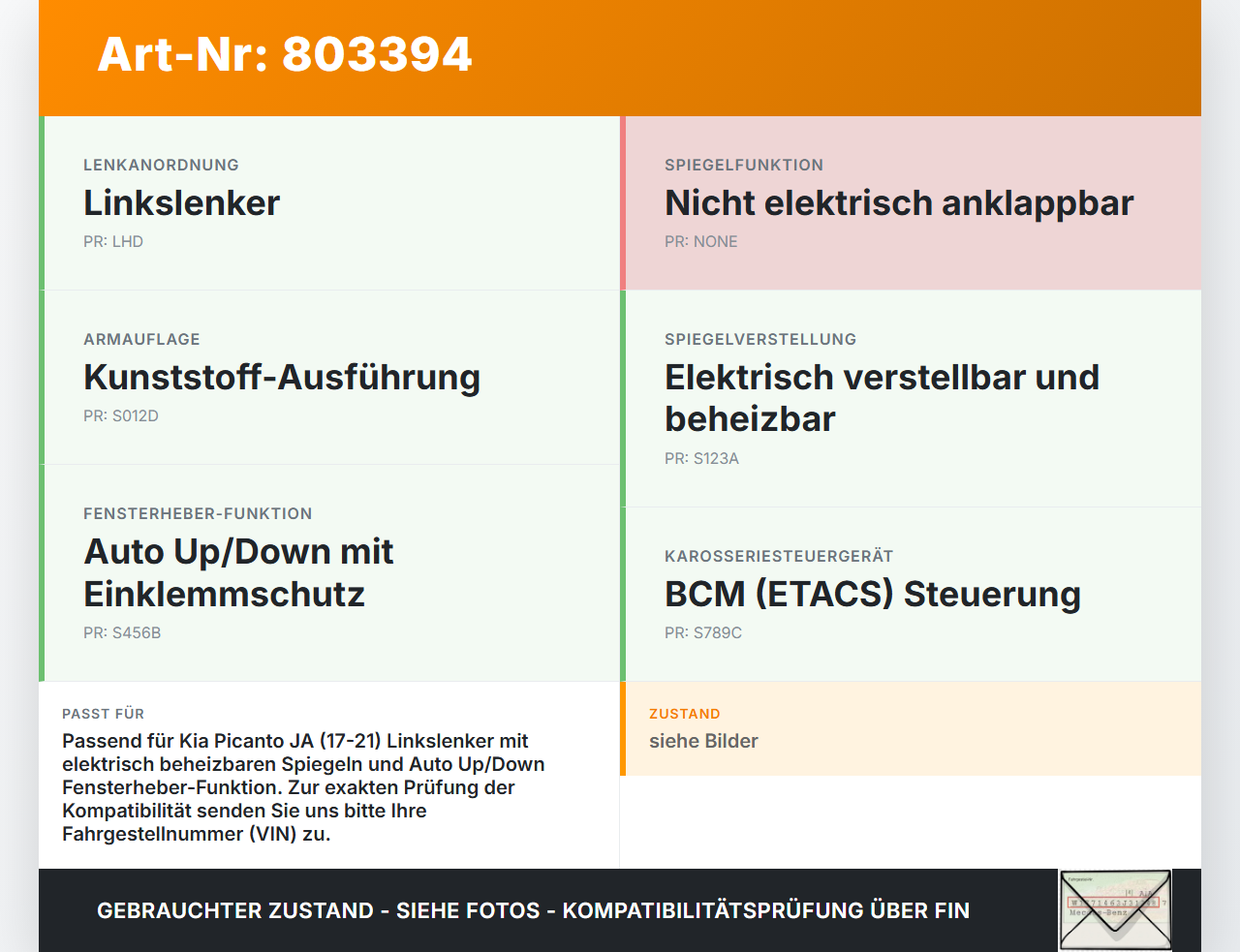This screenshot has width=1240, height=952.
Task: Click the Kia Picanto compatibility description text
Action: pos(303,787)
